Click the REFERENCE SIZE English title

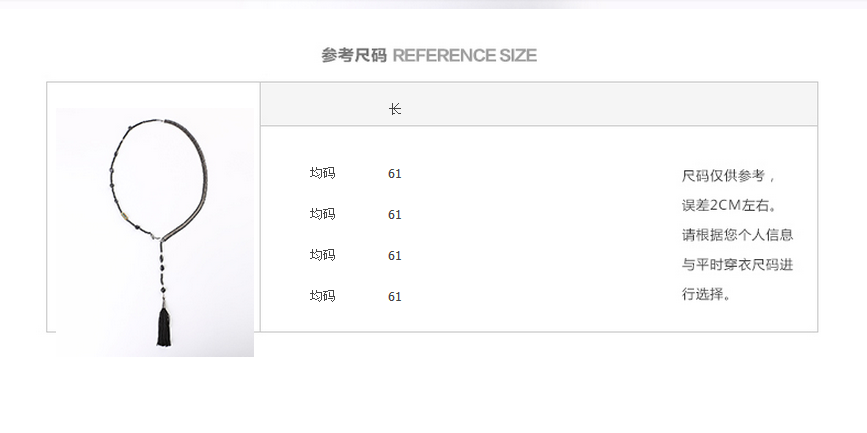click(464, 55)
